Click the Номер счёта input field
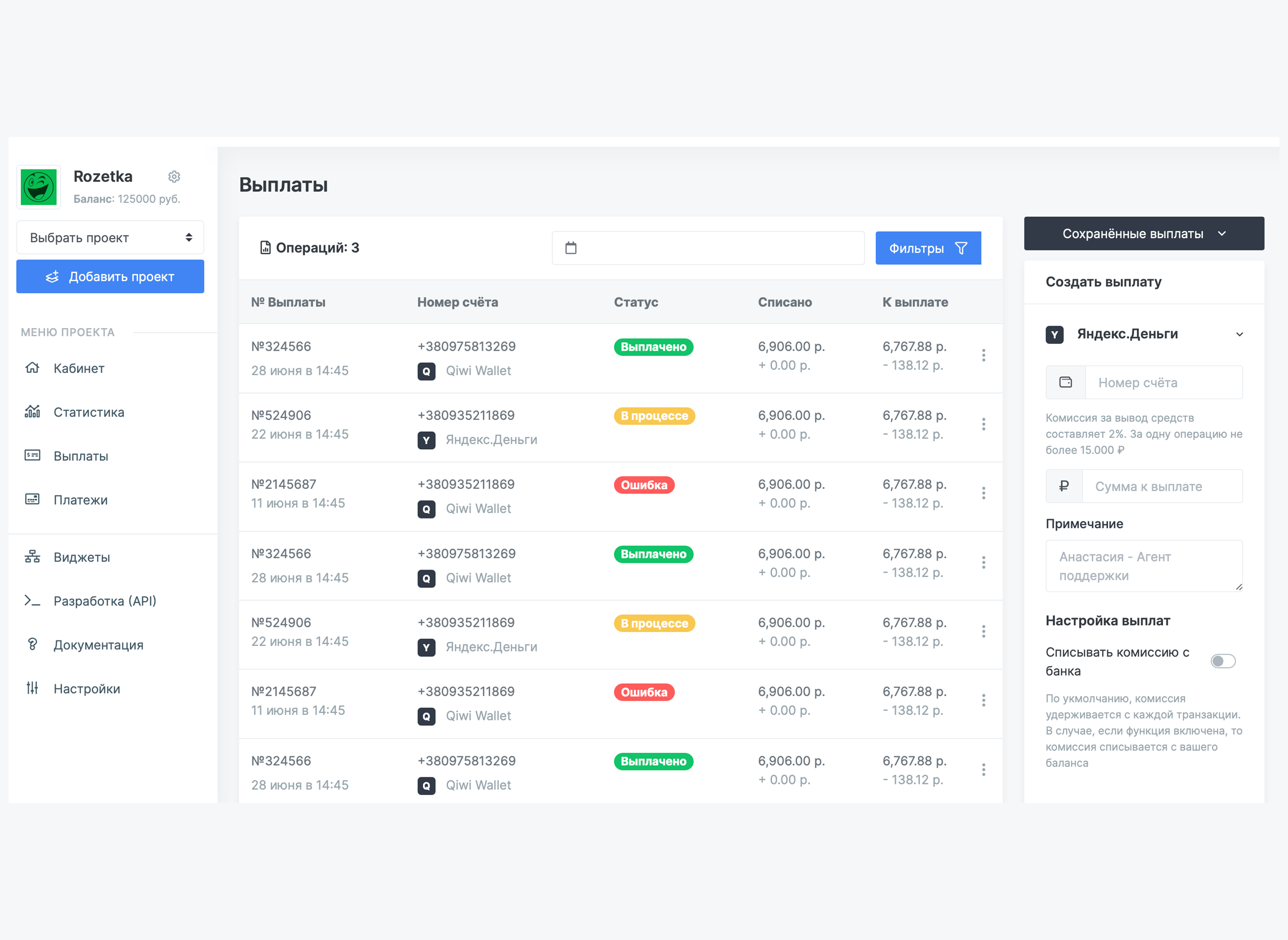1288x940 pixels. [1163, 383]
